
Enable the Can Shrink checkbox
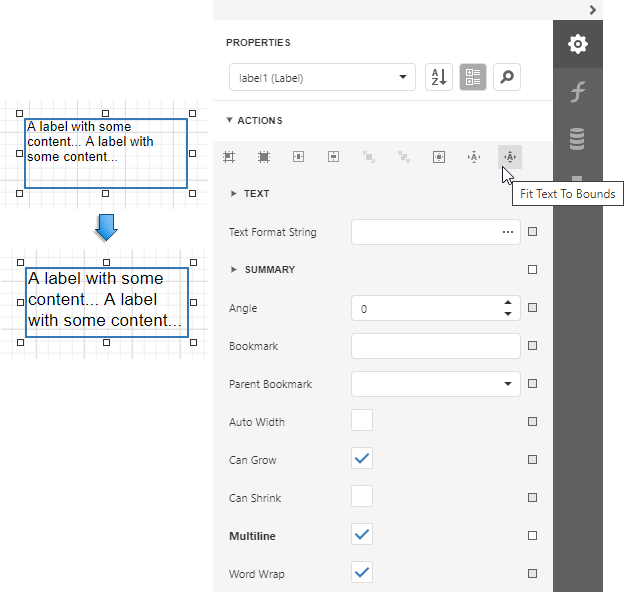(362, 496)
